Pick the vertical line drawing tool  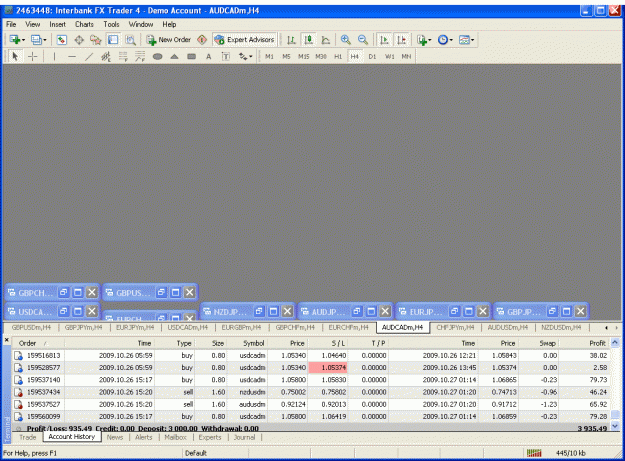pyautogui.click(x=54, y=57)
